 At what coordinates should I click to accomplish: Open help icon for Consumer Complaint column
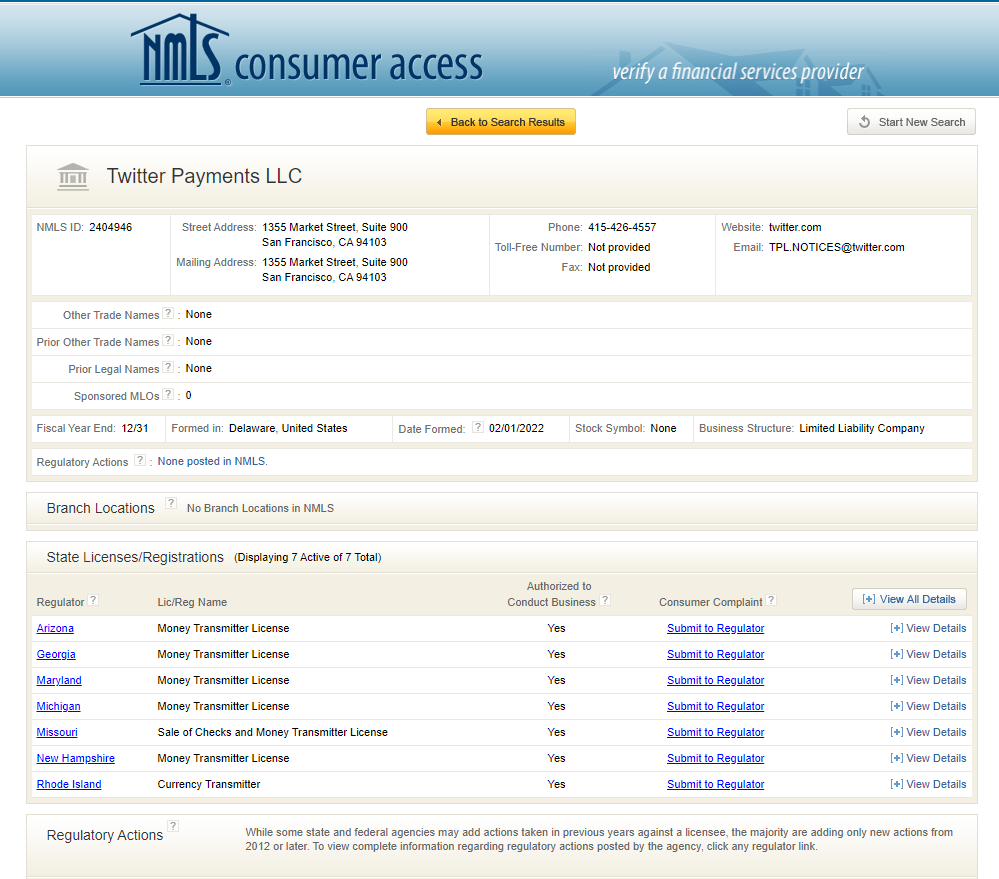pyautogui.click(x=771, y=600)
